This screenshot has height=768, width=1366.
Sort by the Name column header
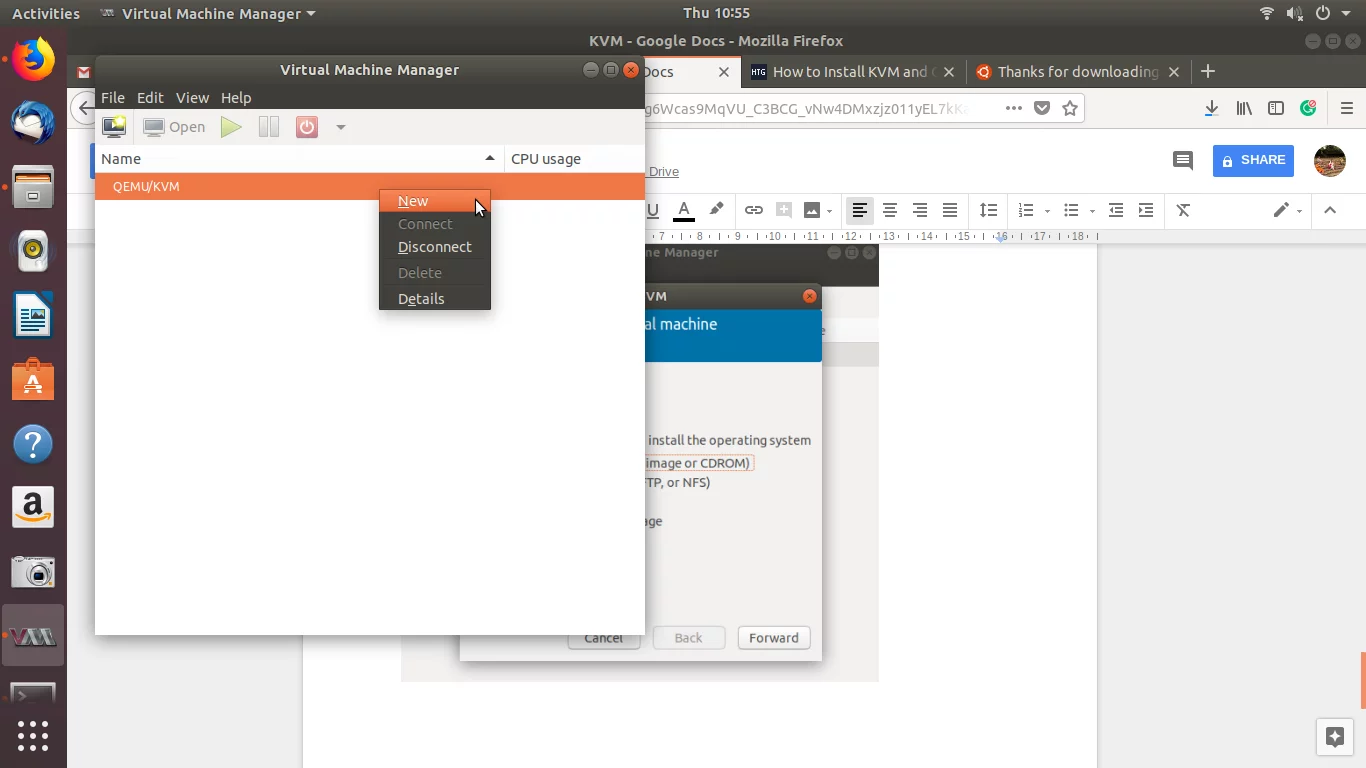point(299,158)
